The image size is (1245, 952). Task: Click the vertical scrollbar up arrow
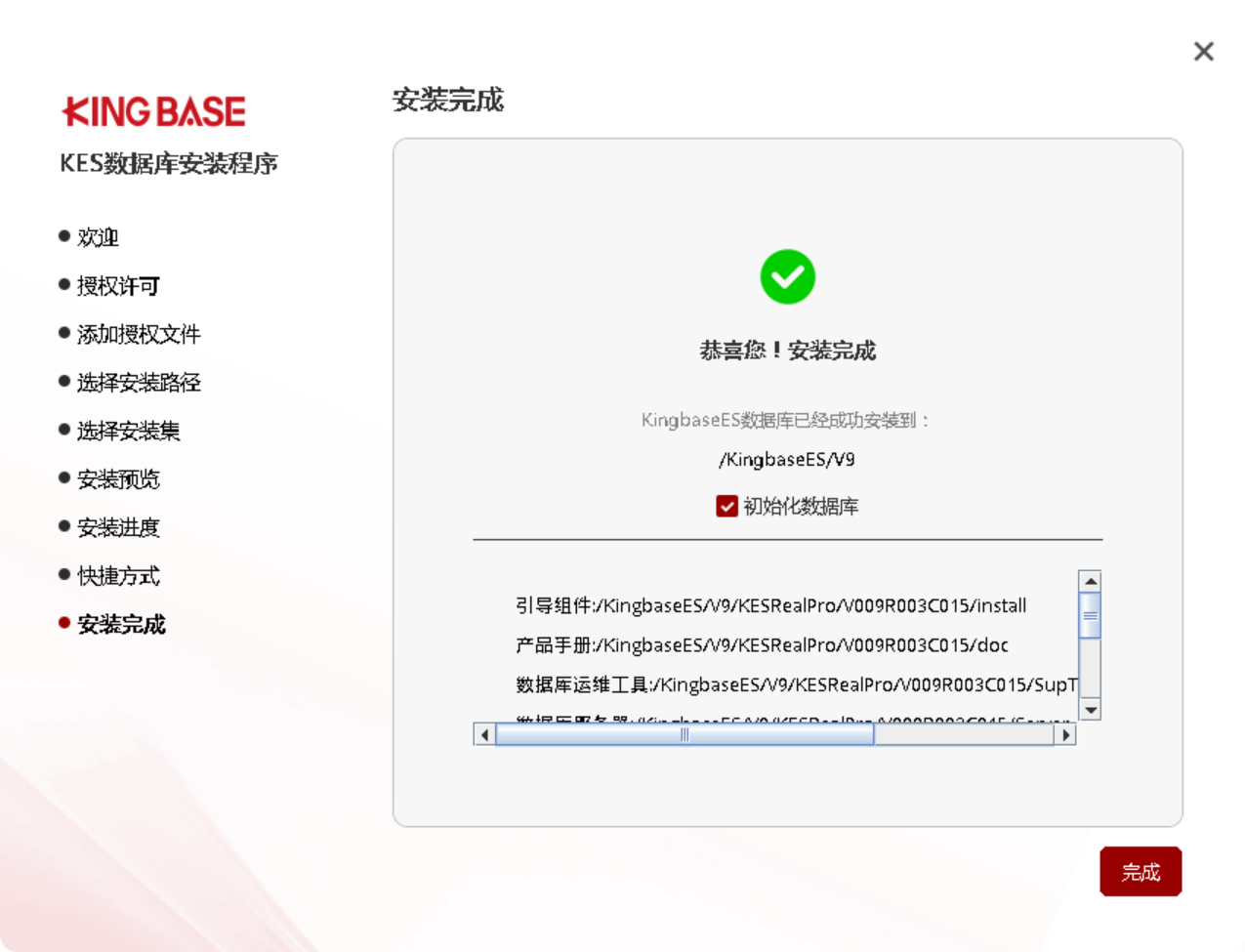[x=1091, y=581]
